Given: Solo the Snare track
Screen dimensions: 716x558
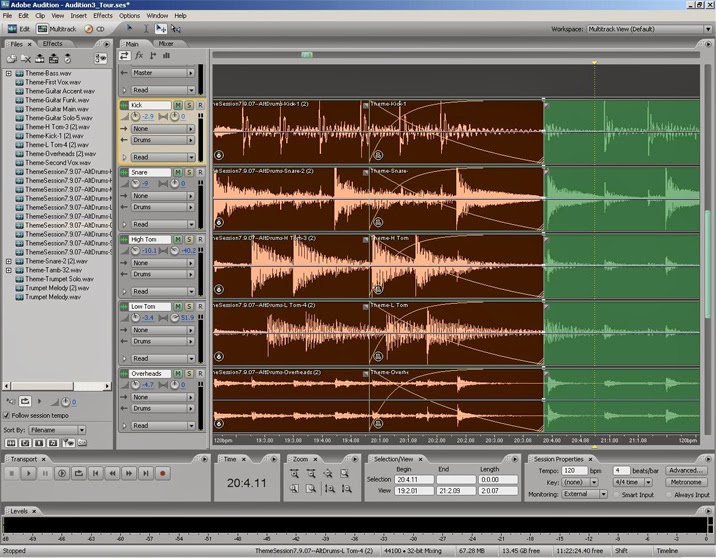Looking at the screenshot, I should [x=189, y=172].
